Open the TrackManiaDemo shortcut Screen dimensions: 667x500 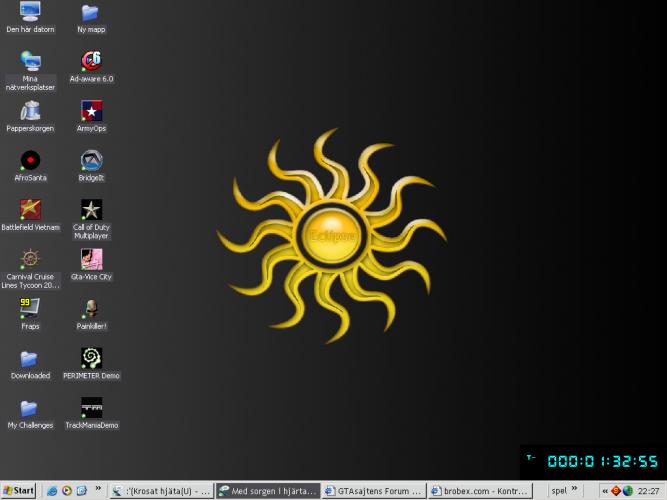[91, 407]
